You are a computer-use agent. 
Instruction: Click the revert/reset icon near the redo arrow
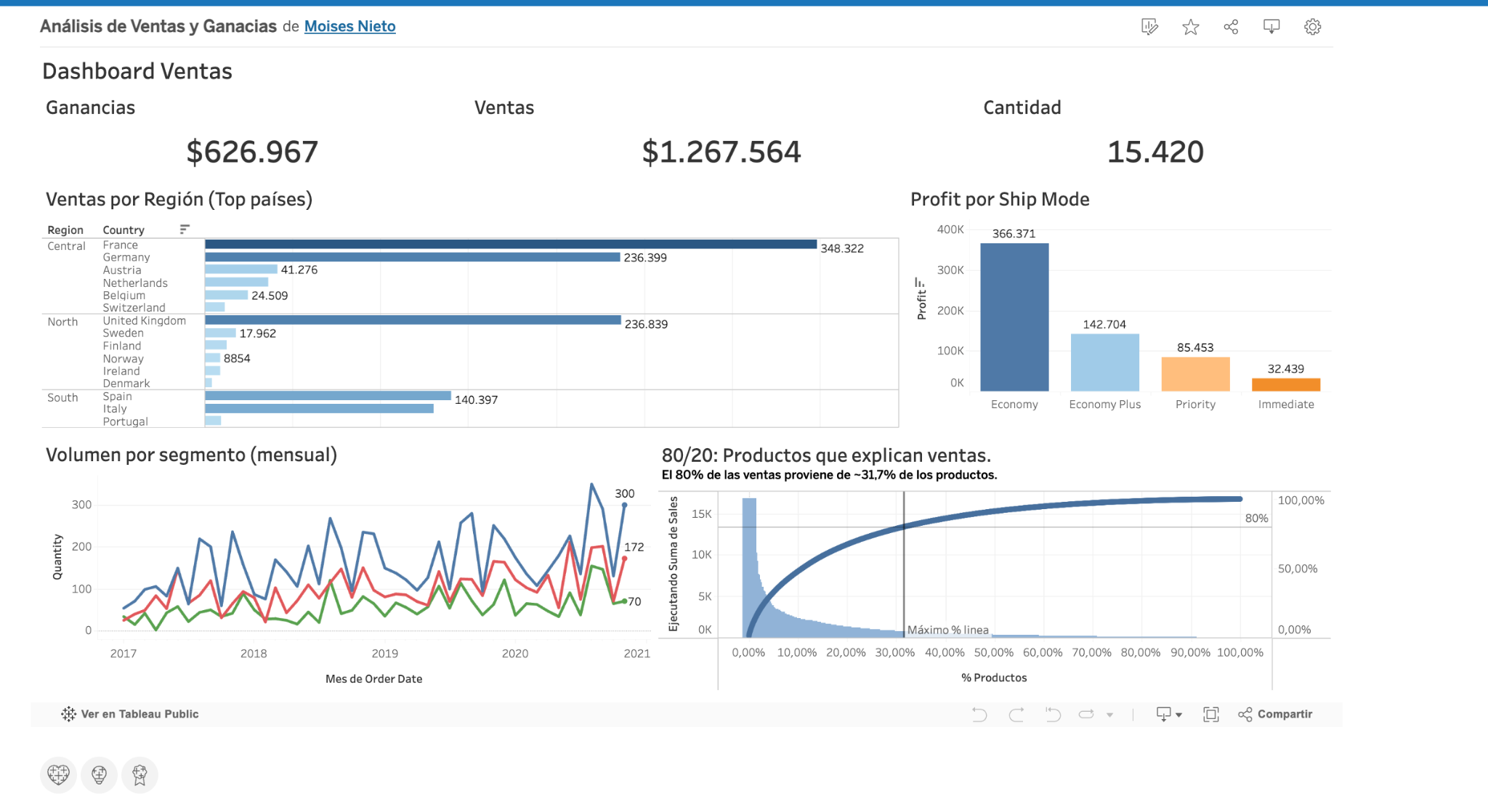[1053, 714]
